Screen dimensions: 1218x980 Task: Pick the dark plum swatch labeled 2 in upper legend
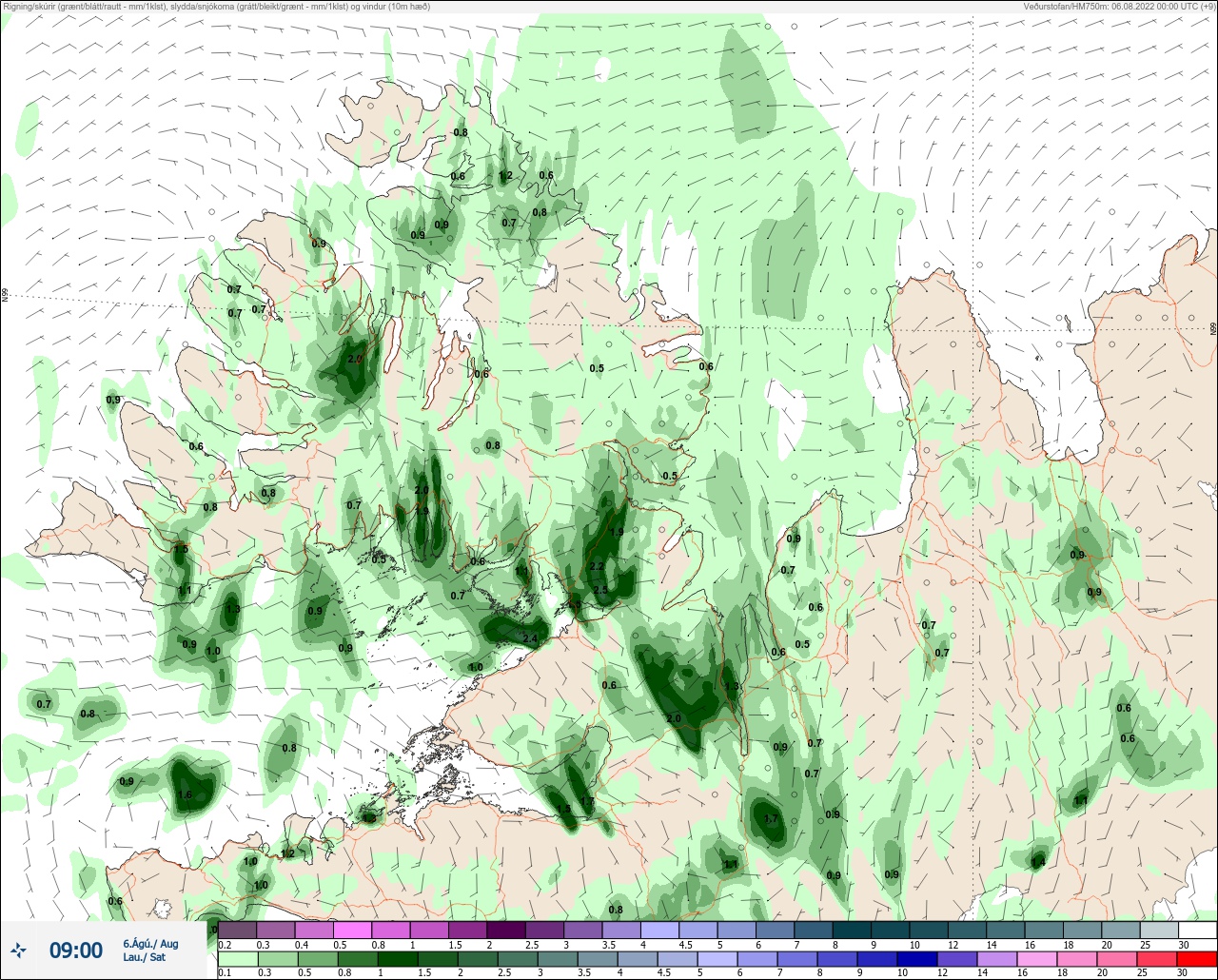pos(506,930)
